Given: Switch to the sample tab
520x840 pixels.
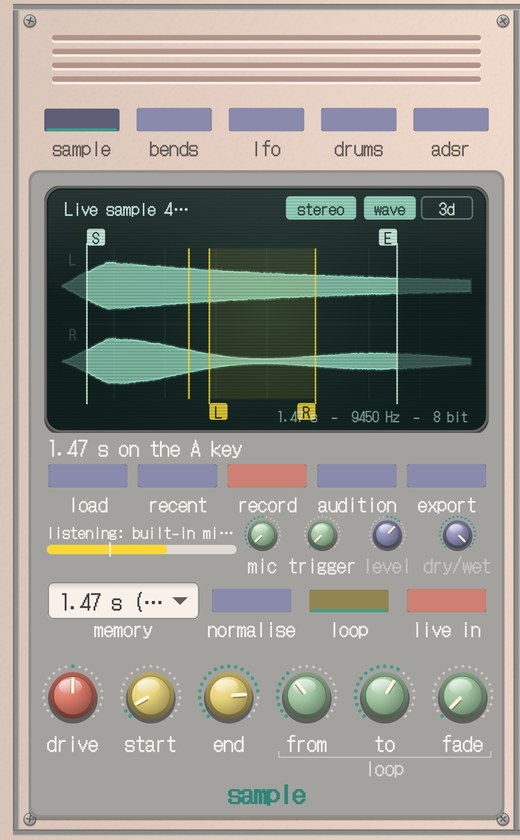Looking at the screenshot, I should (x=81, y=119).
